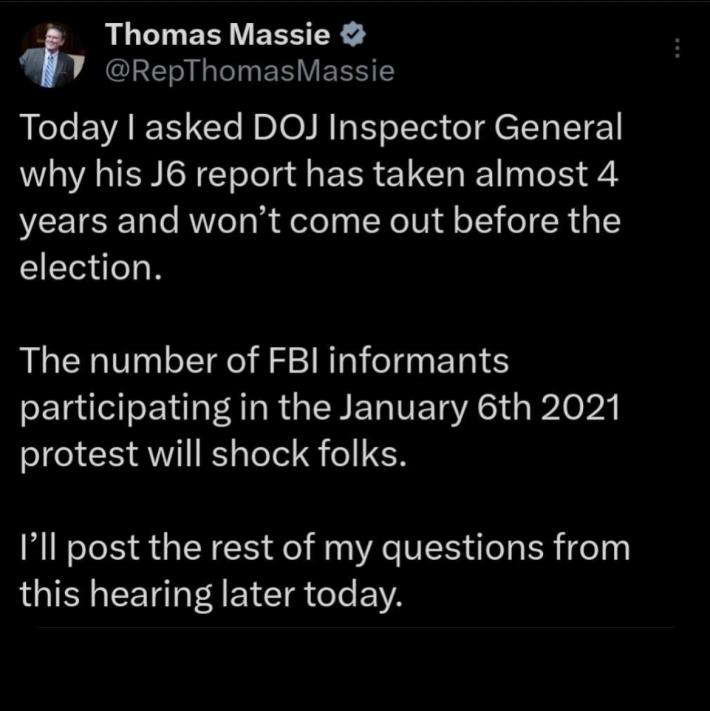
Task: Click the blue verified checkmark badge
Action: click(353, 35)
